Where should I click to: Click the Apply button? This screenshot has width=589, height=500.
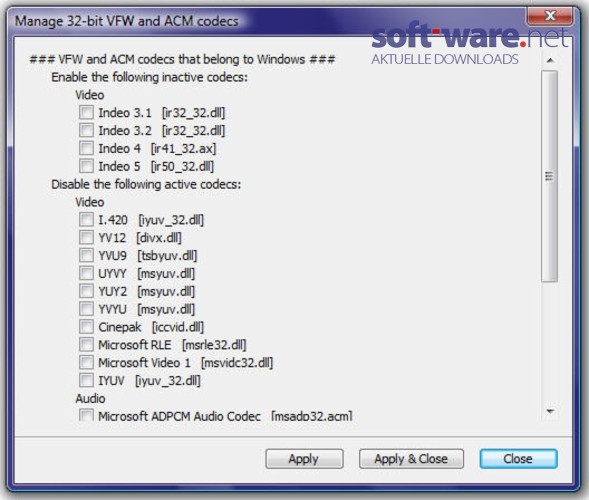[x=304, y=459]
